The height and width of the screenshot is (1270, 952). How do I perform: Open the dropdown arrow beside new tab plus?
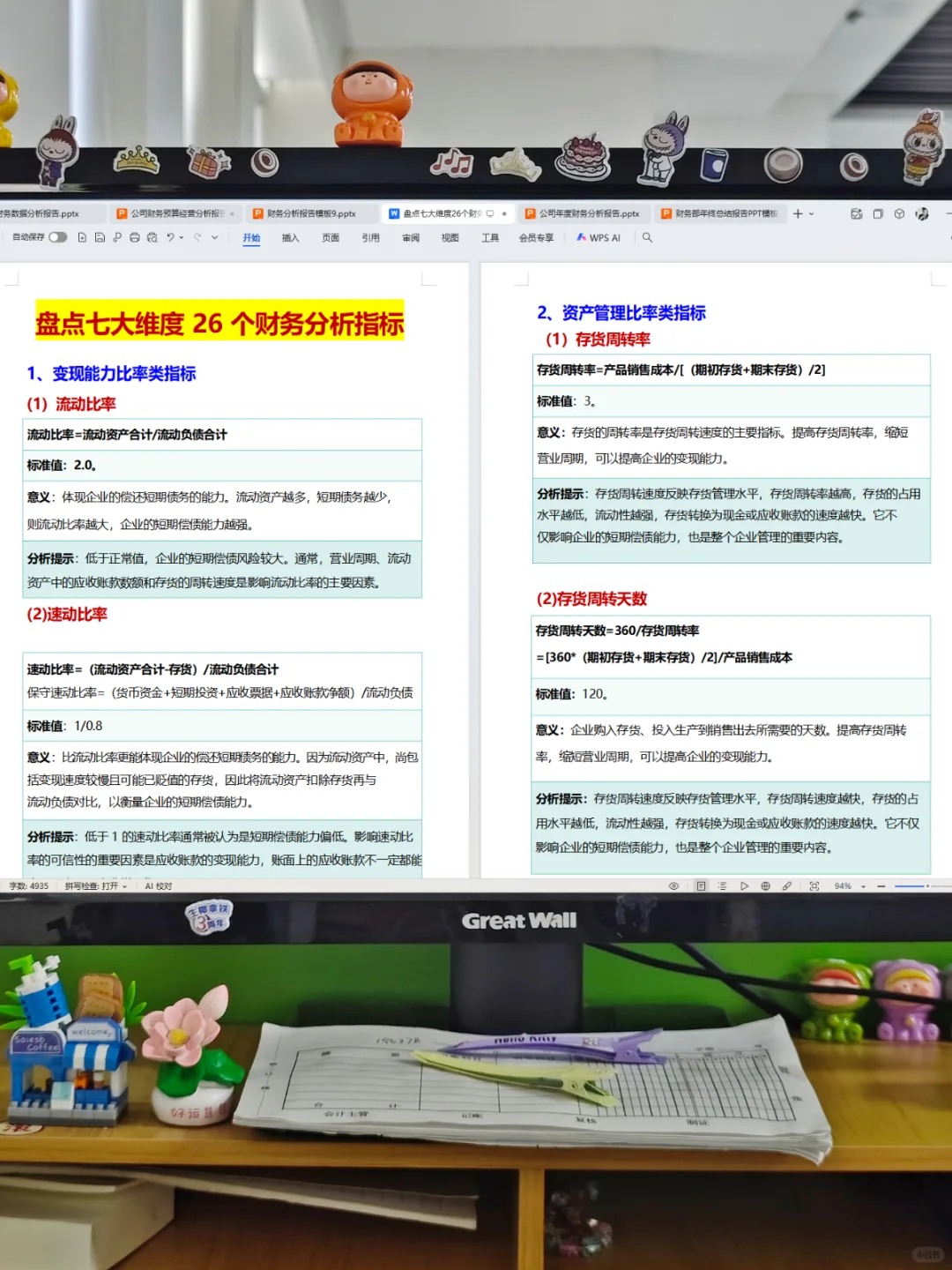pos(811,213)
